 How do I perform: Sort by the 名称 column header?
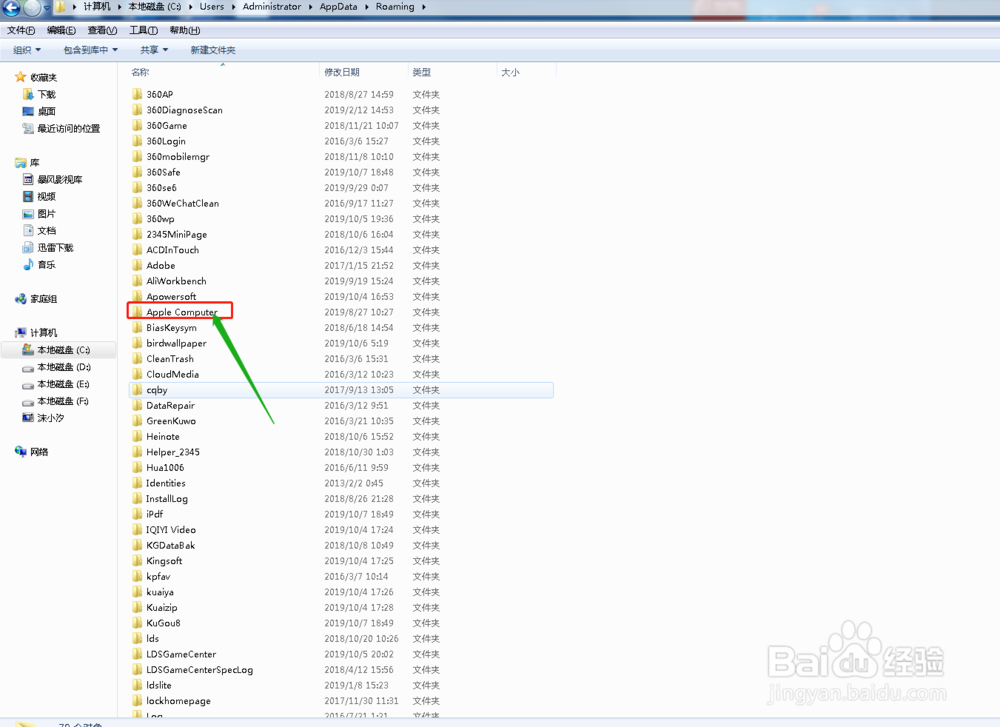[x=140, y=72]
